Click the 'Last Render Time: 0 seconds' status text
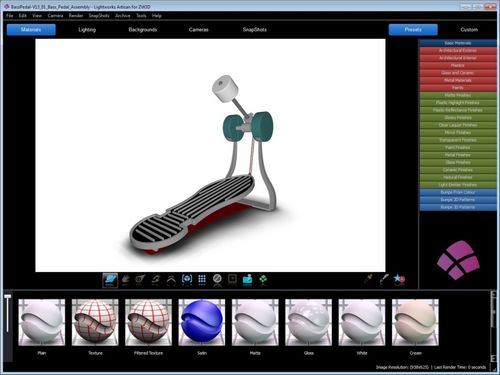Viewport: 500px width, 375px height. pyautogui.click(x=460, y=367)
